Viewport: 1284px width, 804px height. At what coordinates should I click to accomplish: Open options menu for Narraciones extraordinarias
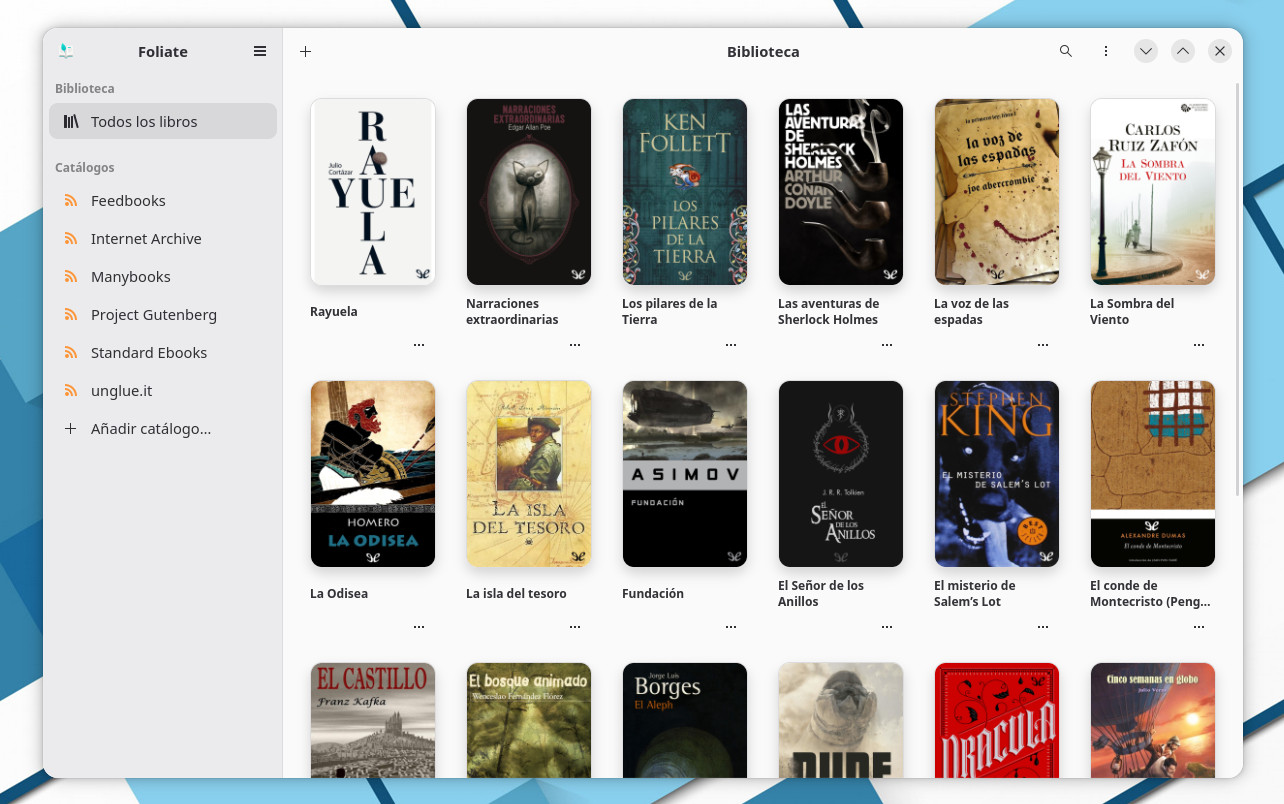pyautogui.click(x=575, y=344)
